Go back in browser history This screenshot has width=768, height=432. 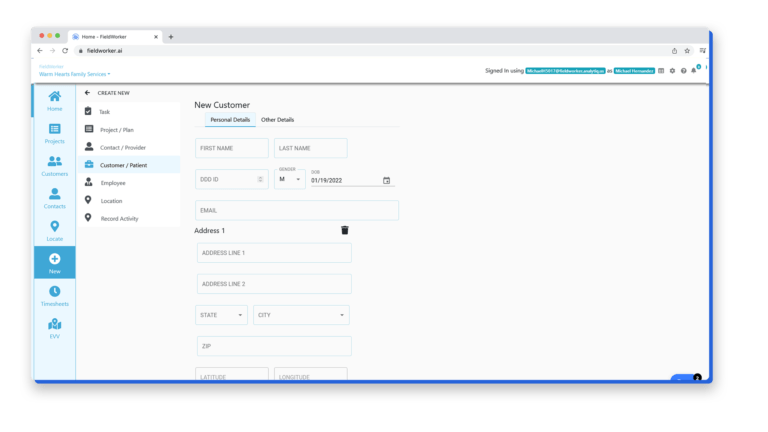[40, 50]
